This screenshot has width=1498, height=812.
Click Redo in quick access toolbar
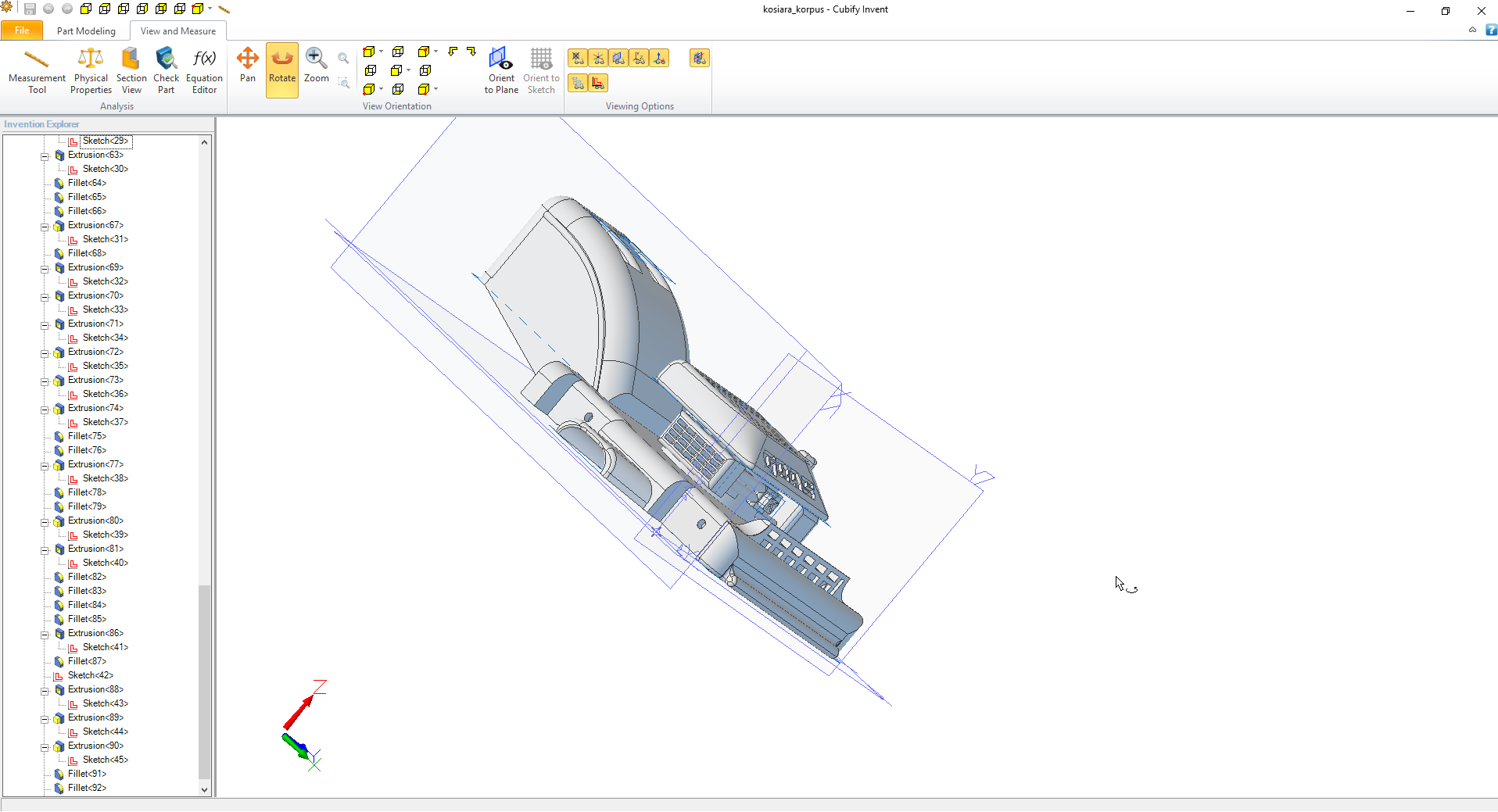click(67, 9)
